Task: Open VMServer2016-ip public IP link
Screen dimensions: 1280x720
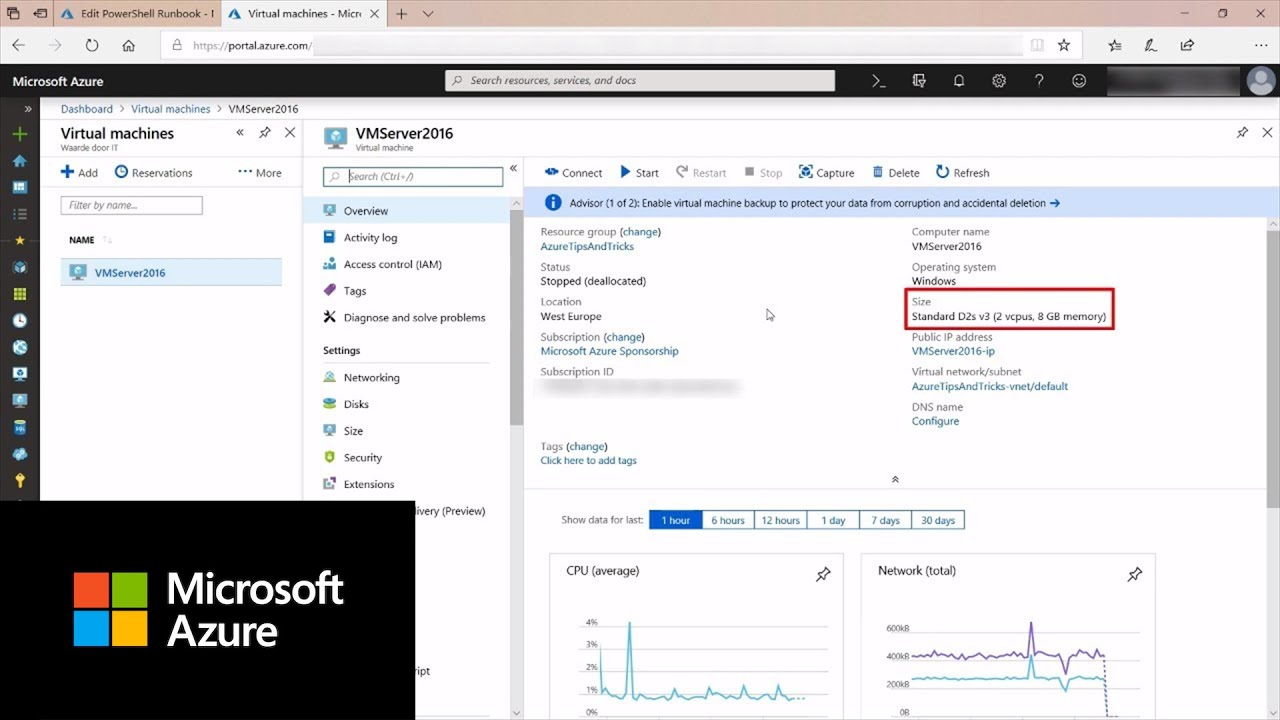Action: (953, 351)
